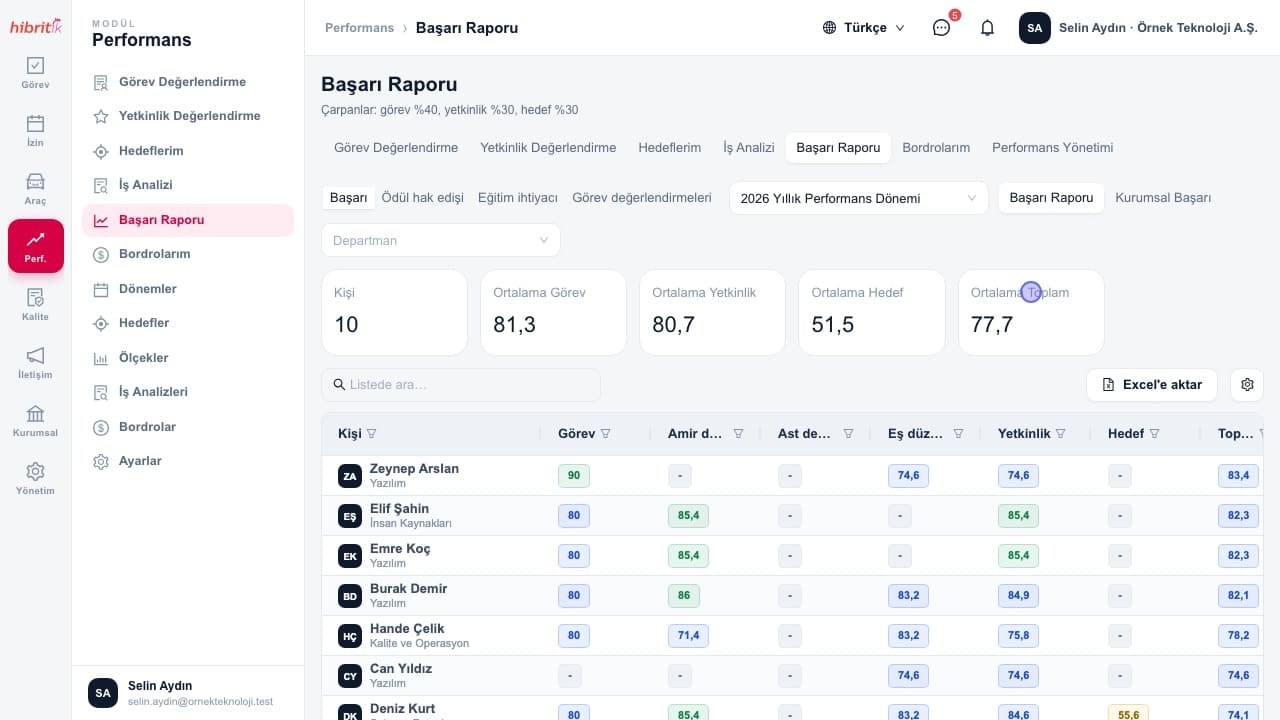
Task: Select the Kurumsal Başarı view toggle
Action: [1163, 198]
